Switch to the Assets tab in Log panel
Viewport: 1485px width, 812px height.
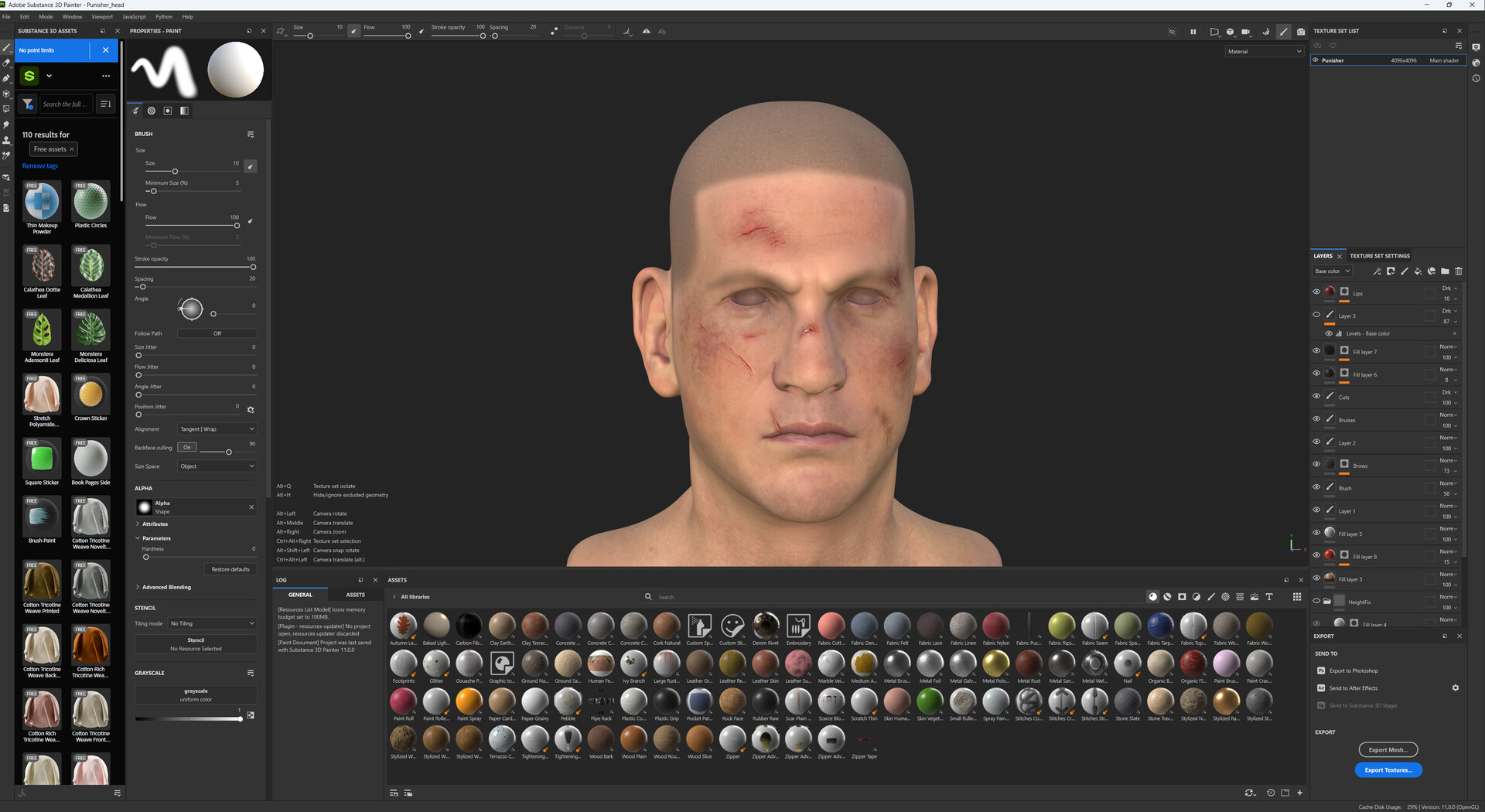pos(356,595)
